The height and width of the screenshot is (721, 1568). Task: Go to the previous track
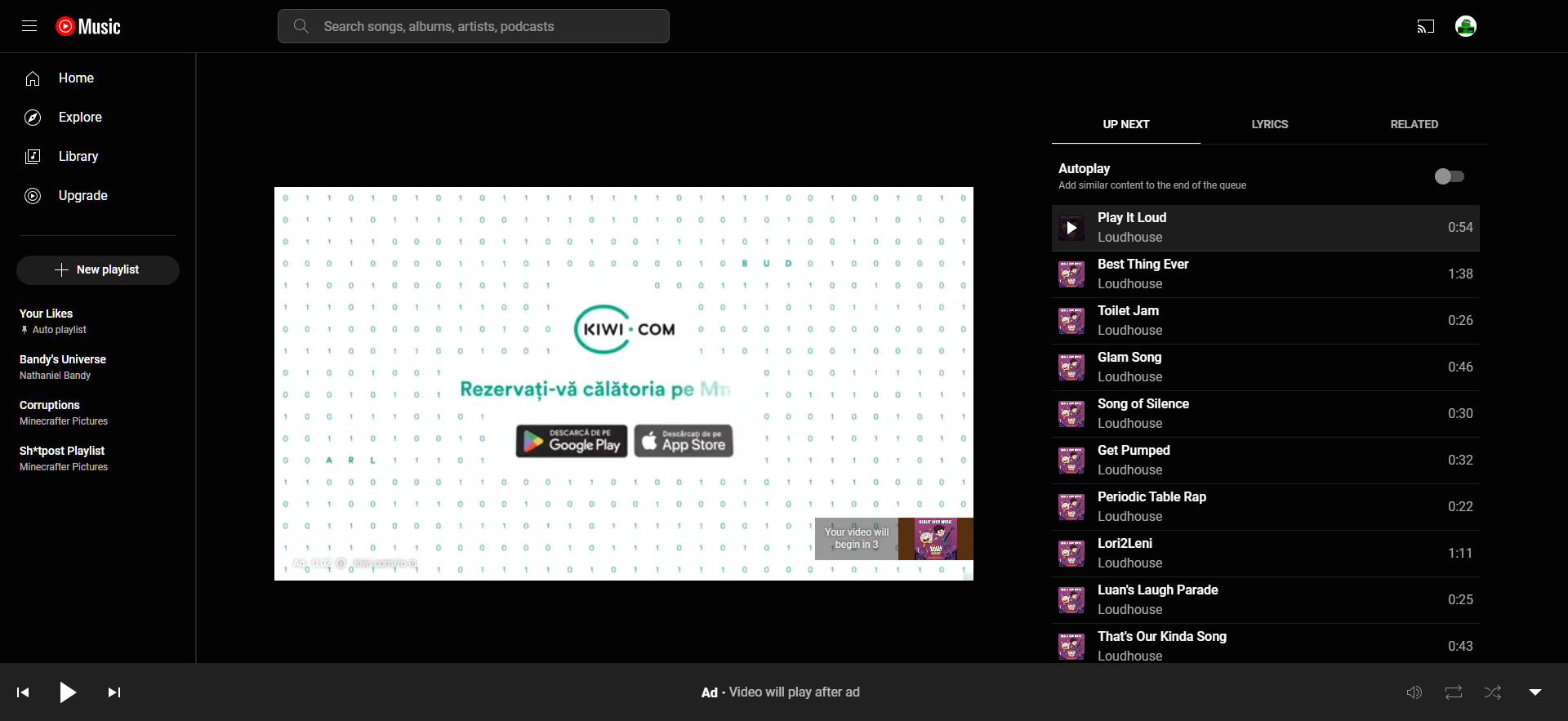(x=23, y=692)
